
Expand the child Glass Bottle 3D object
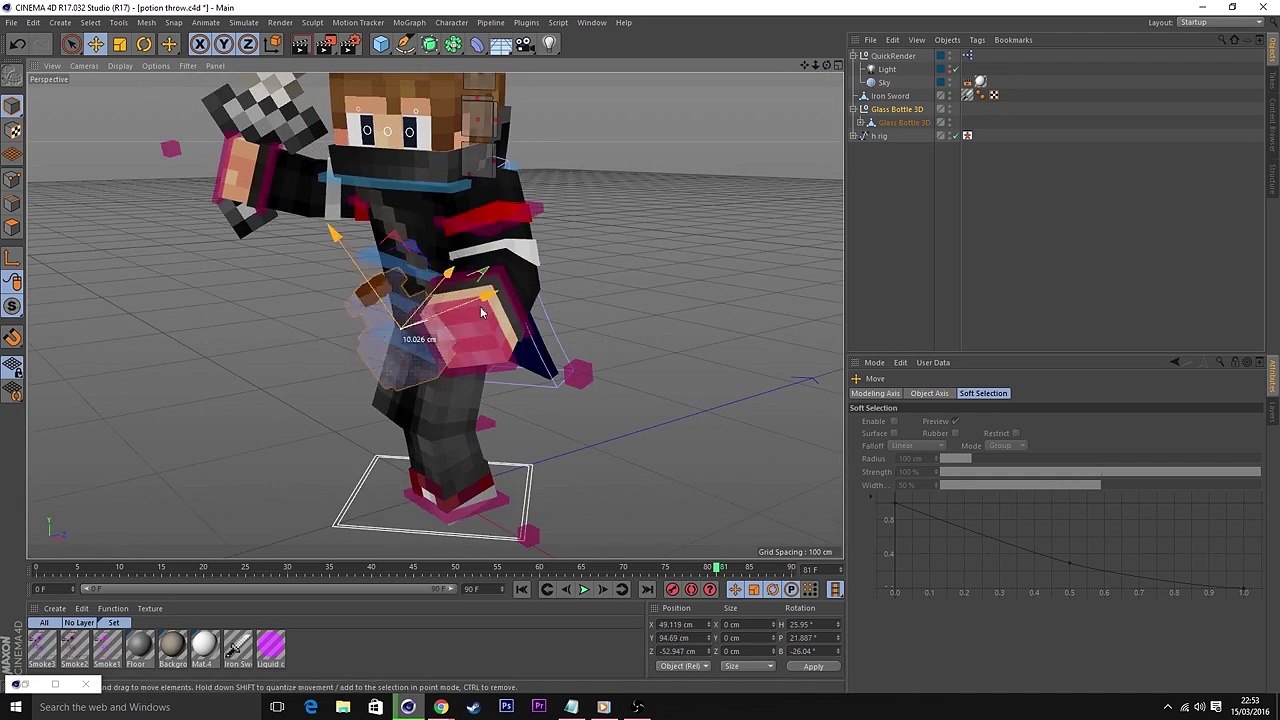coord(860,123)
